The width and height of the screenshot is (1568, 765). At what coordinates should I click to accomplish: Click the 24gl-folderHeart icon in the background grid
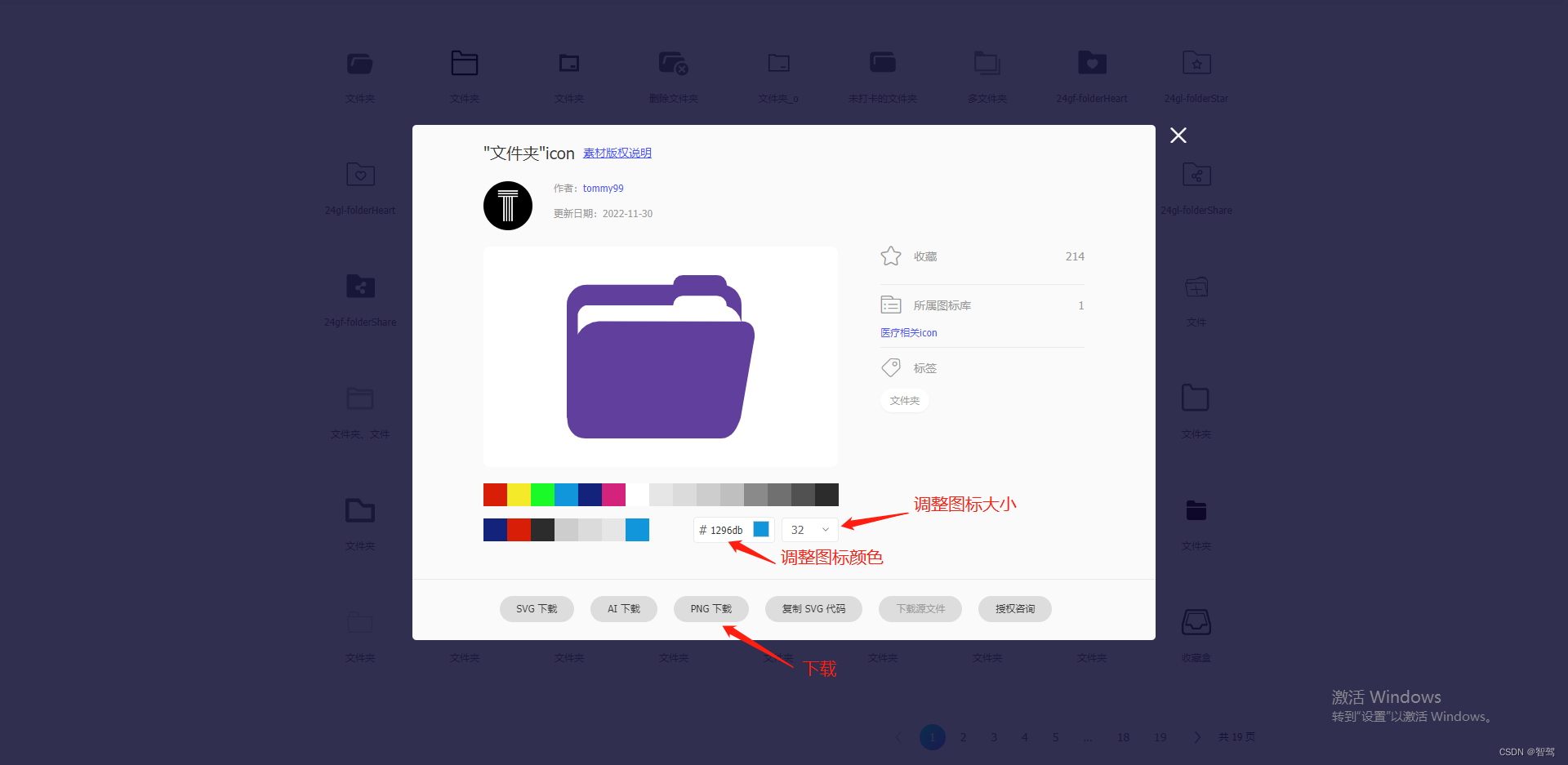click(360, 174)
